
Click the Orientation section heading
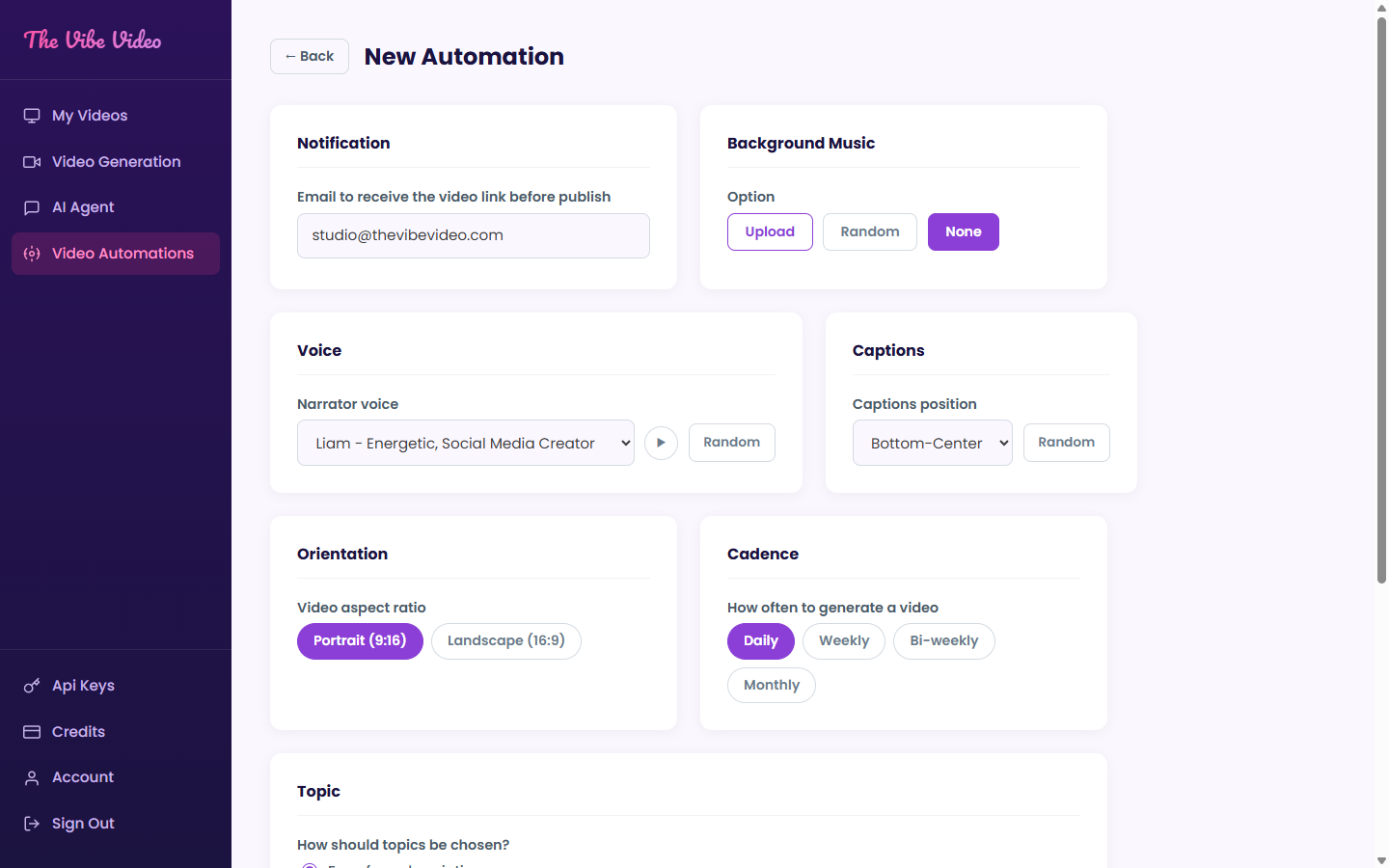tap(342, 555)
